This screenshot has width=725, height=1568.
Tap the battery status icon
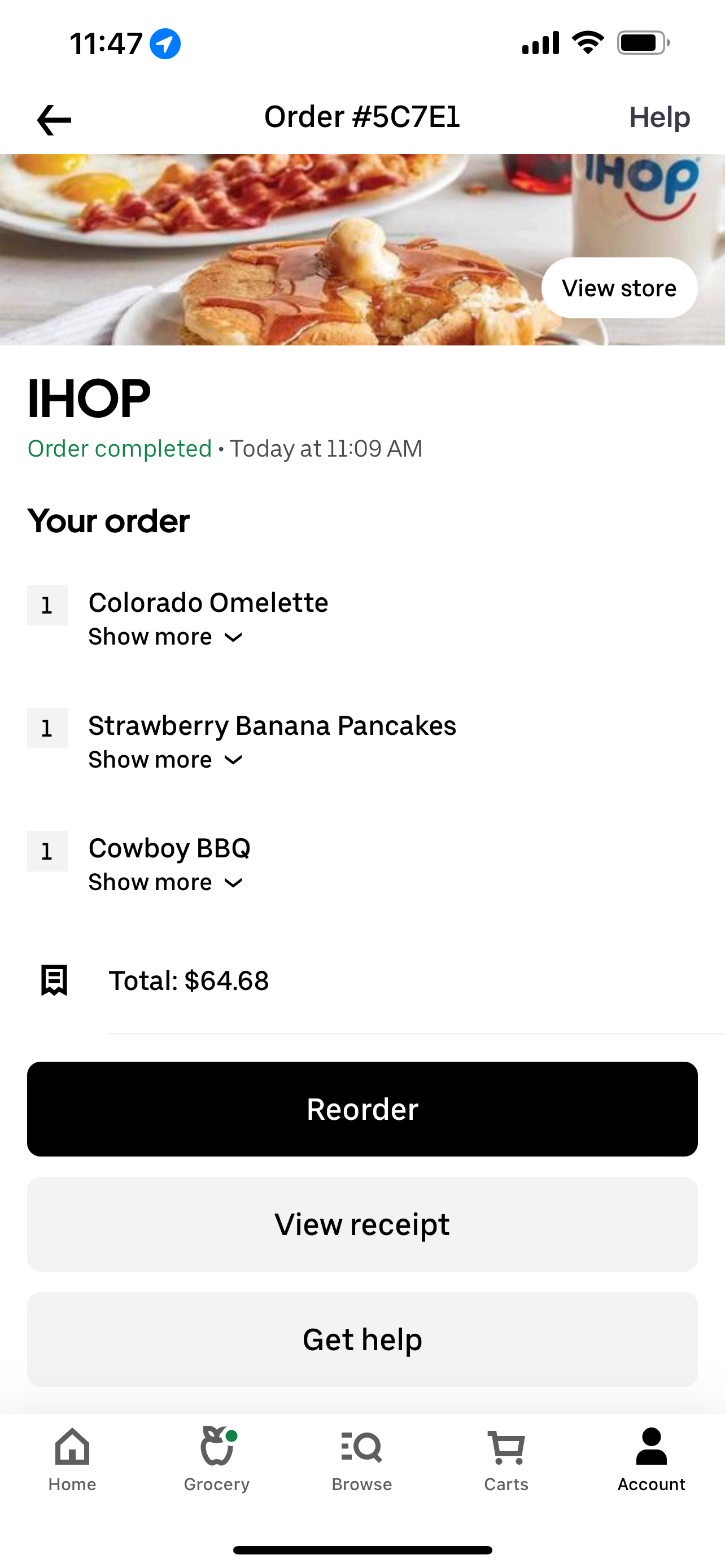pos(643,43)
